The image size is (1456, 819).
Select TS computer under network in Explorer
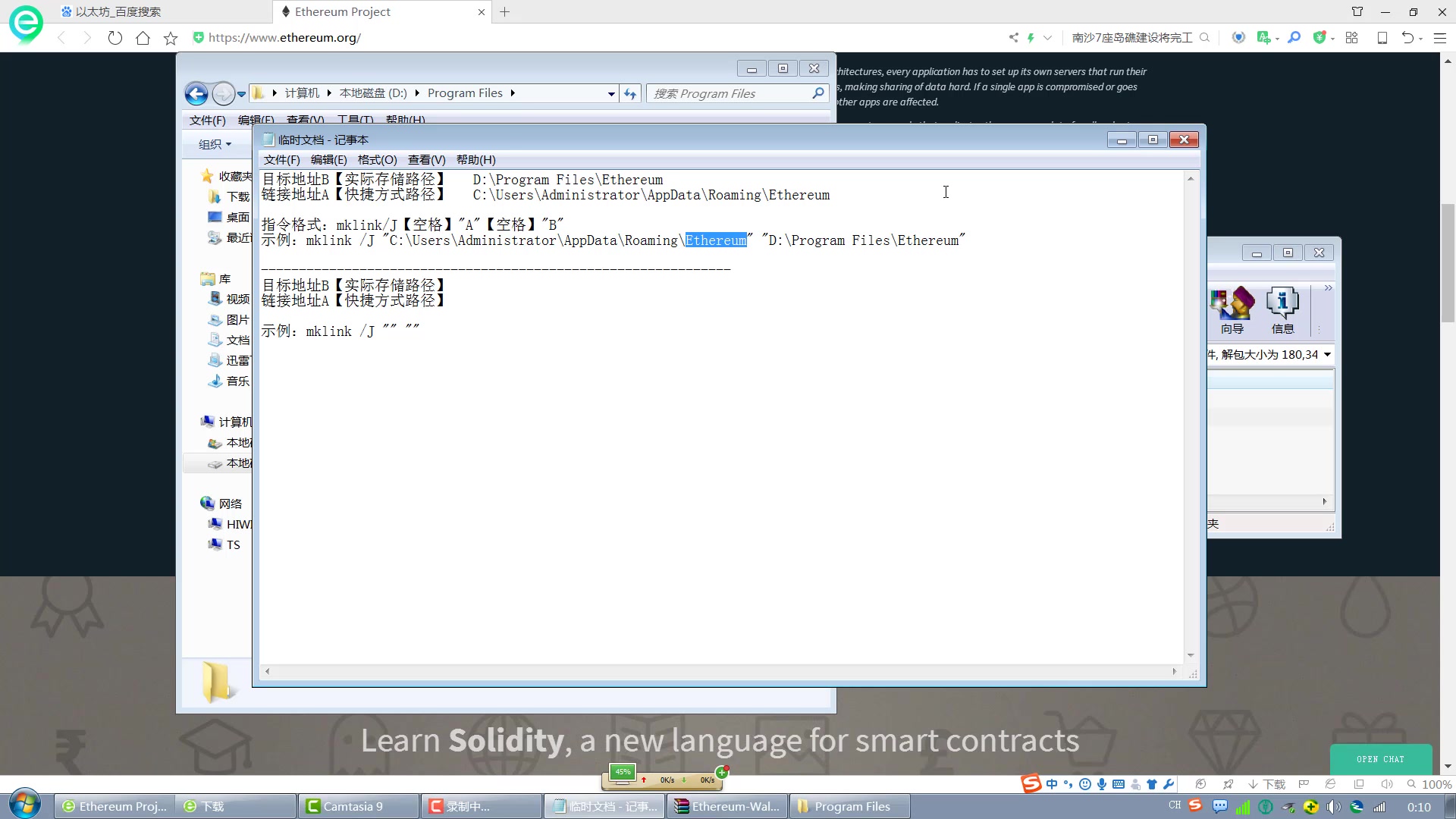point(224,544)
